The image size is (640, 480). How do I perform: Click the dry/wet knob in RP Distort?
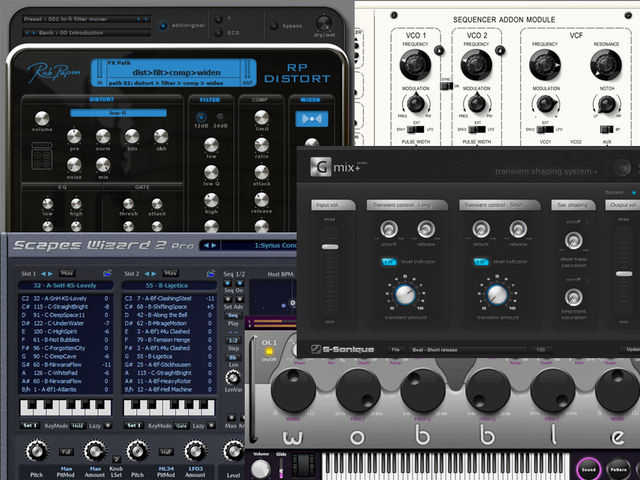[324, 23]
